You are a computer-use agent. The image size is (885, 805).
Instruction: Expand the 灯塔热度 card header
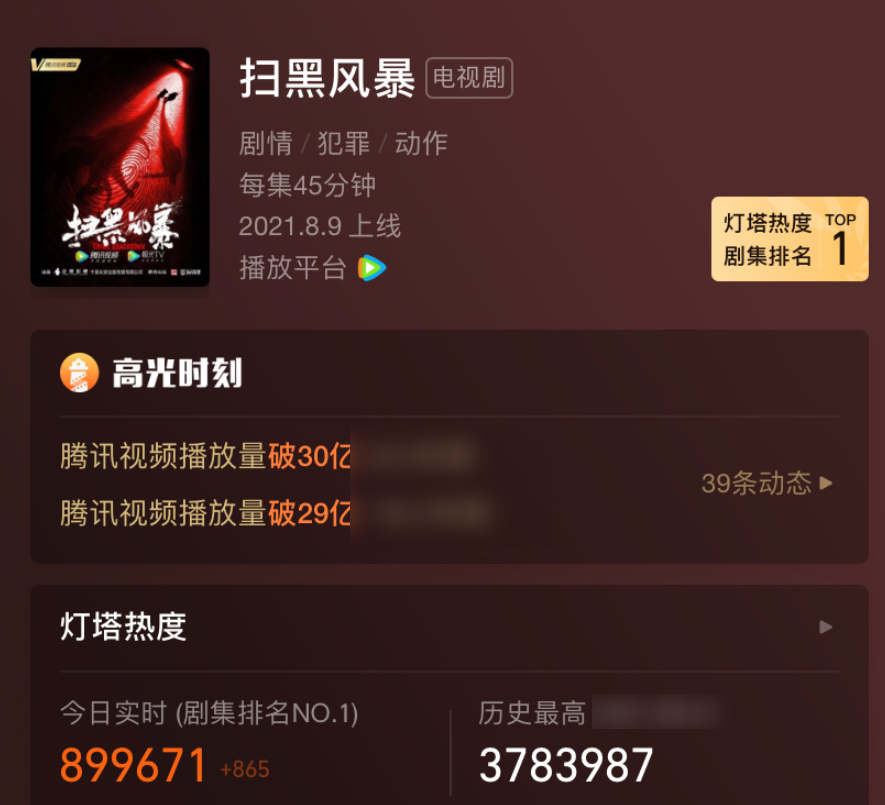[x=449, y=627]
